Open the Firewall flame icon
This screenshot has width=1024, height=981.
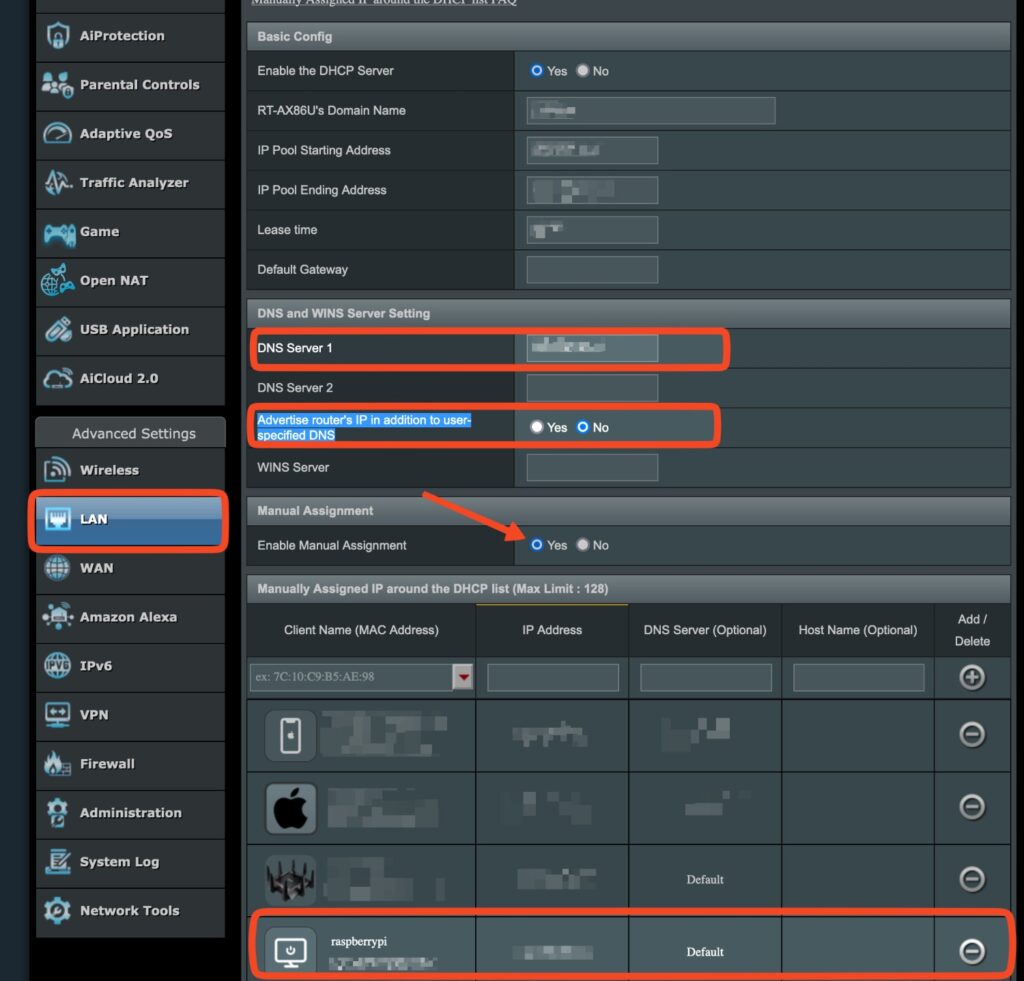pyautogui.click(x=57, y=764)
